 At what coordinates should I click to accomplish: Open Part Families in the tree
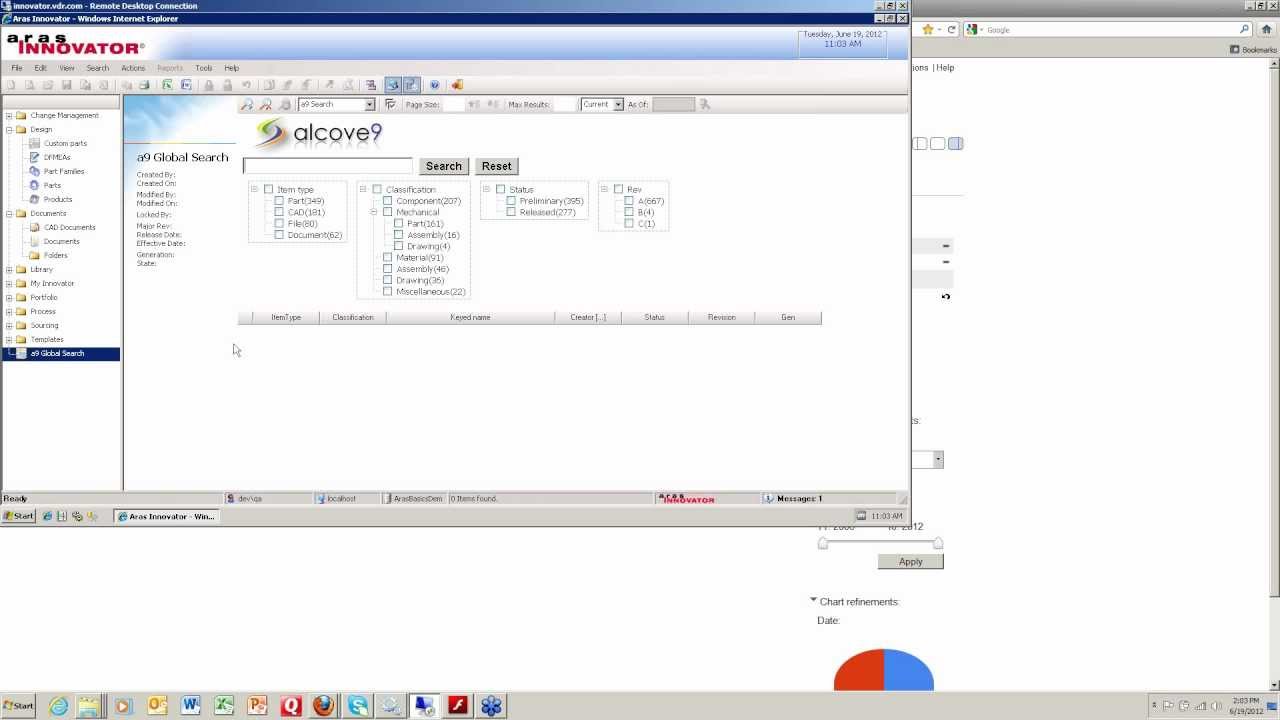64,171
